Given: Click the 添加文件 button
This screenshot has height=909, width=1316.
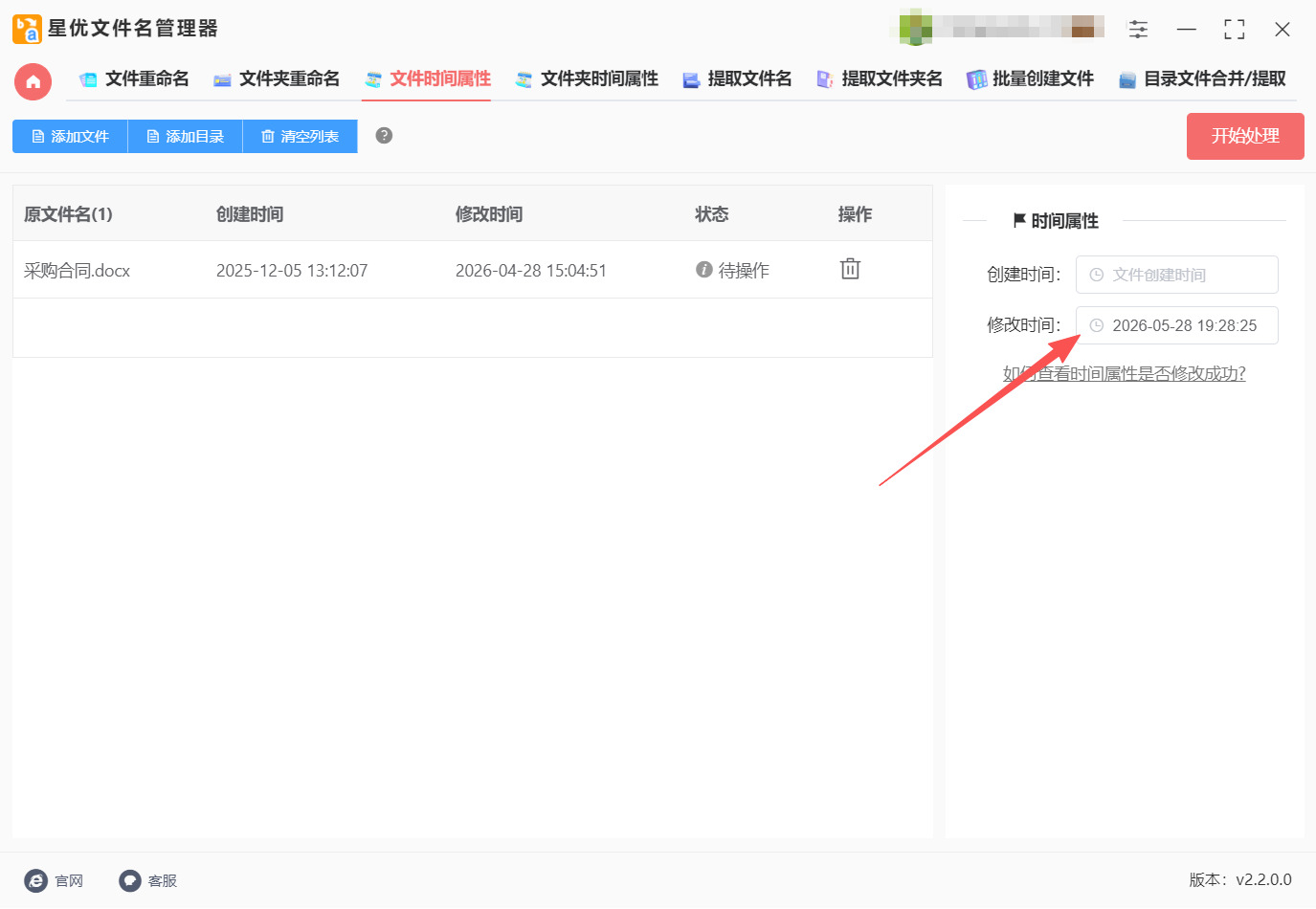Looking at the screenshot, I should tap(70, 136).
